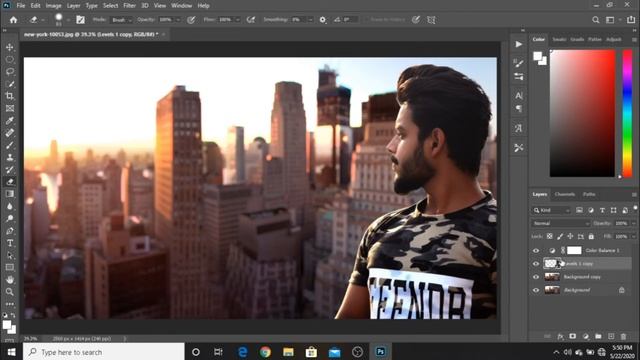Switch to the Paths tab
Image resolution: width=640 pixels, height=360 pixels.
coord(589,194)
